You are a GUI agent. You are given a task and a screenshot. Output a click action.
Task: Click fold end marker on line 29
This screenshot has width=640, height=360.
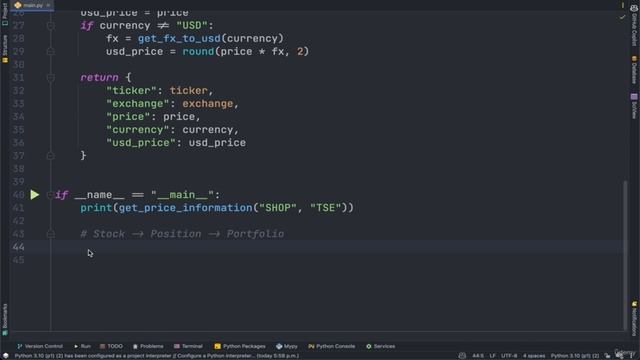[x=51, y=51]
